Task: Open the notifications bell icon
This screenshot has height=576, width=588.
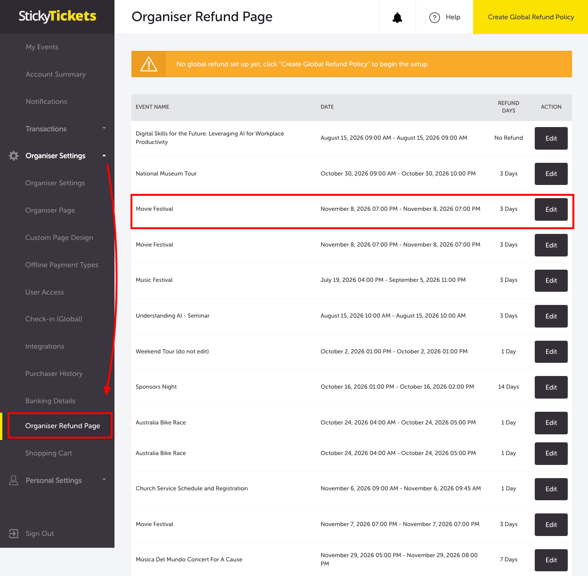Action: click(x=397, y=18)
